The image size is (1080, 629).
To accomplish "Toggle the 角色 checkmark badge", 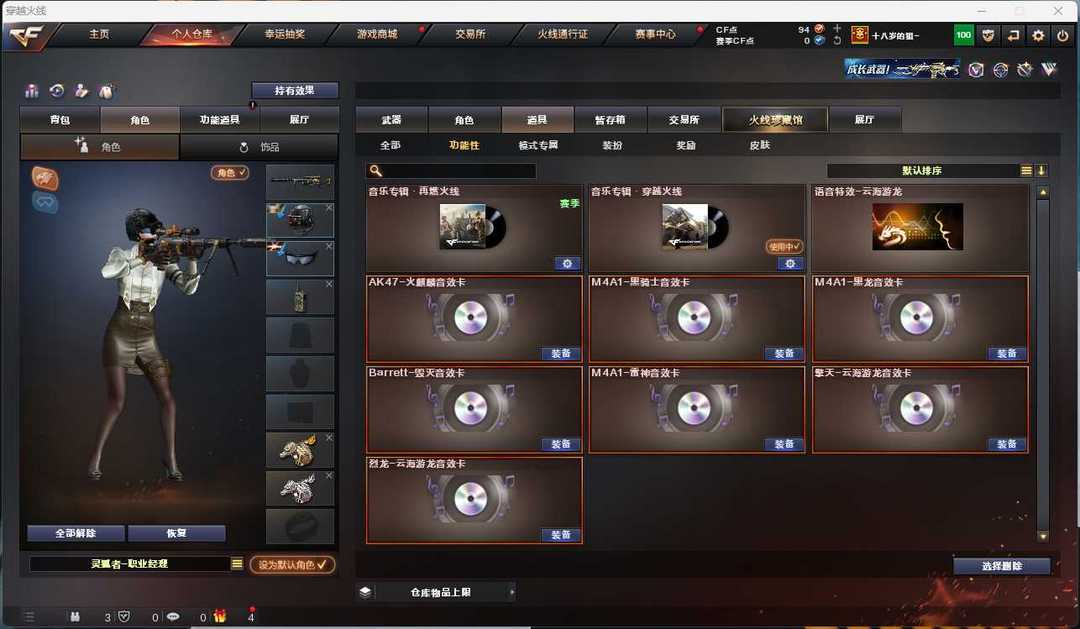I will click(x=230, y=173).
